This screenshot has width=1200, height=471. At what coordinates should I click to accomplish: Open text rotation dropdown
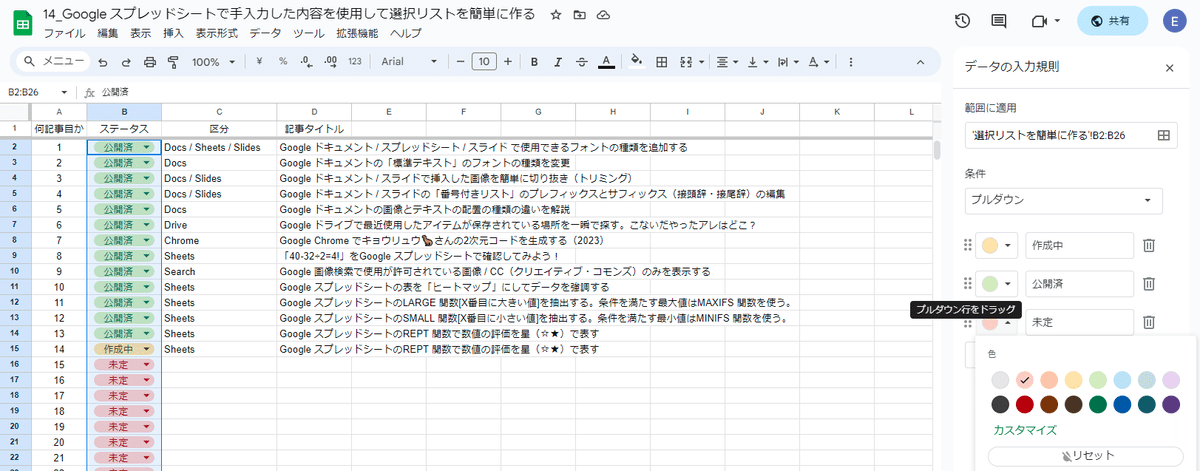tap(819, 62)
